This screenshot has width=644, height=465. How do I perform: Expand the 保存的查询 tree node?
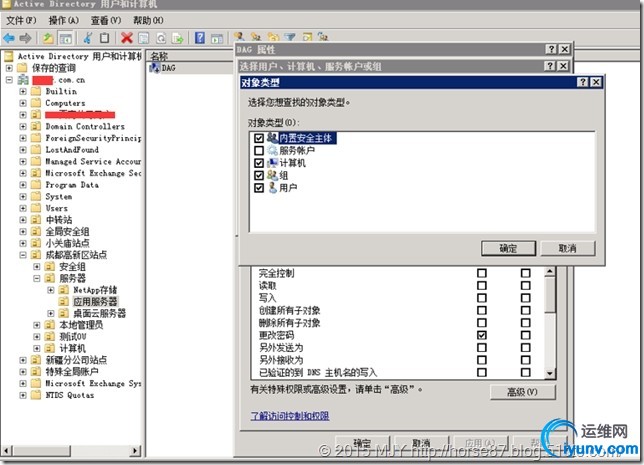pyautogui.click(x=9, y=67)
